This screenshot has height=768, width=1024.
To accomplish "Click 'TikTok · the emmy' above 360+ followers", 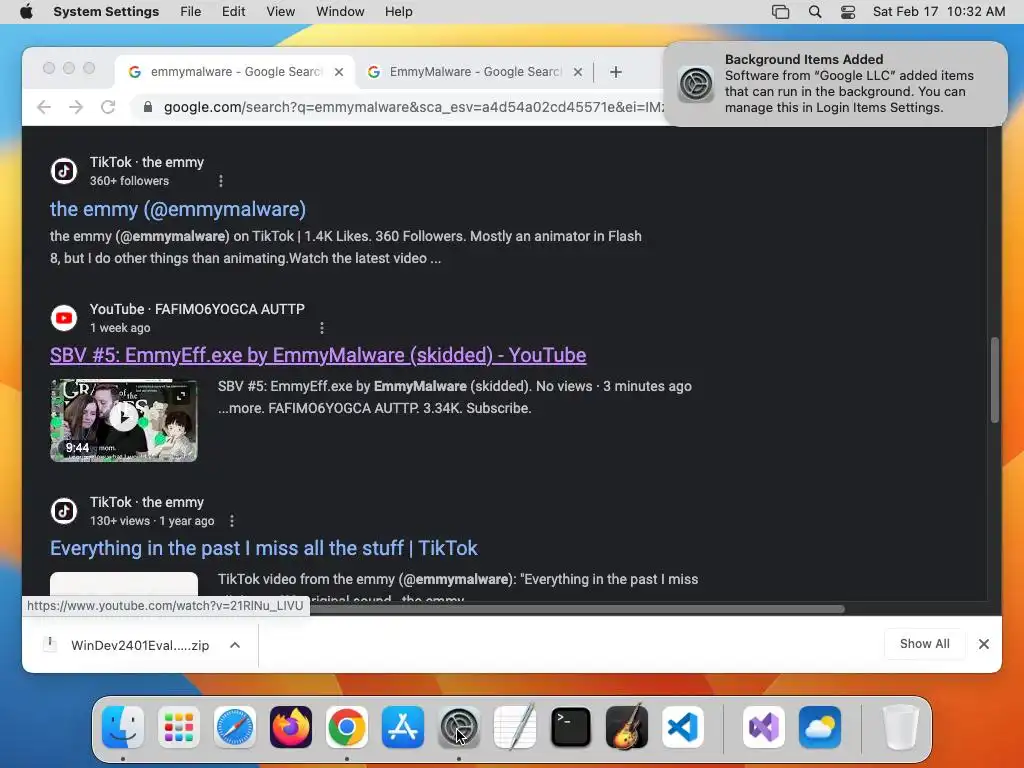I will [147, 162].
